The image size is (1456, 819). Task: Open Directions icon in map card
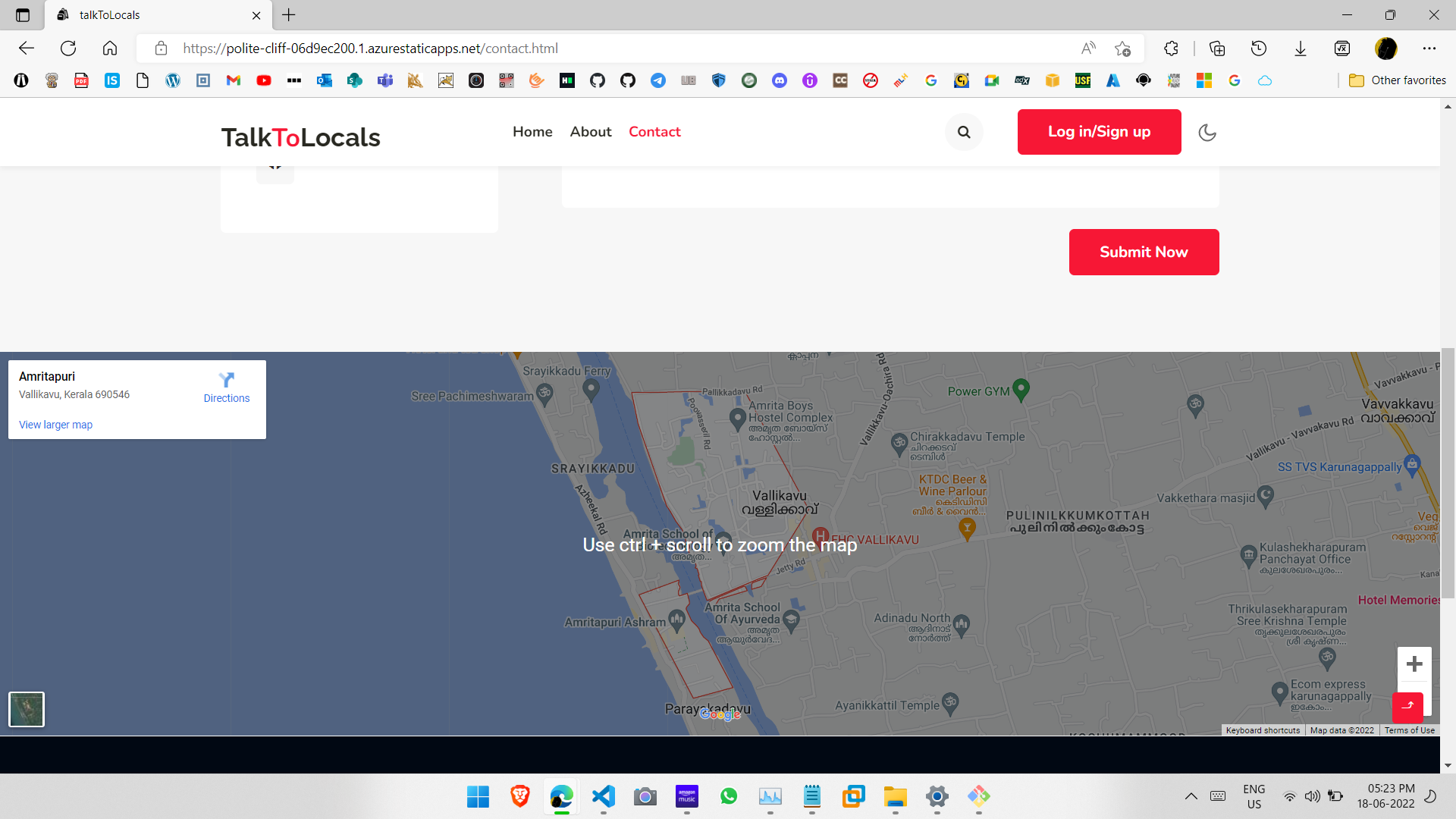click(x=226, y=380)
